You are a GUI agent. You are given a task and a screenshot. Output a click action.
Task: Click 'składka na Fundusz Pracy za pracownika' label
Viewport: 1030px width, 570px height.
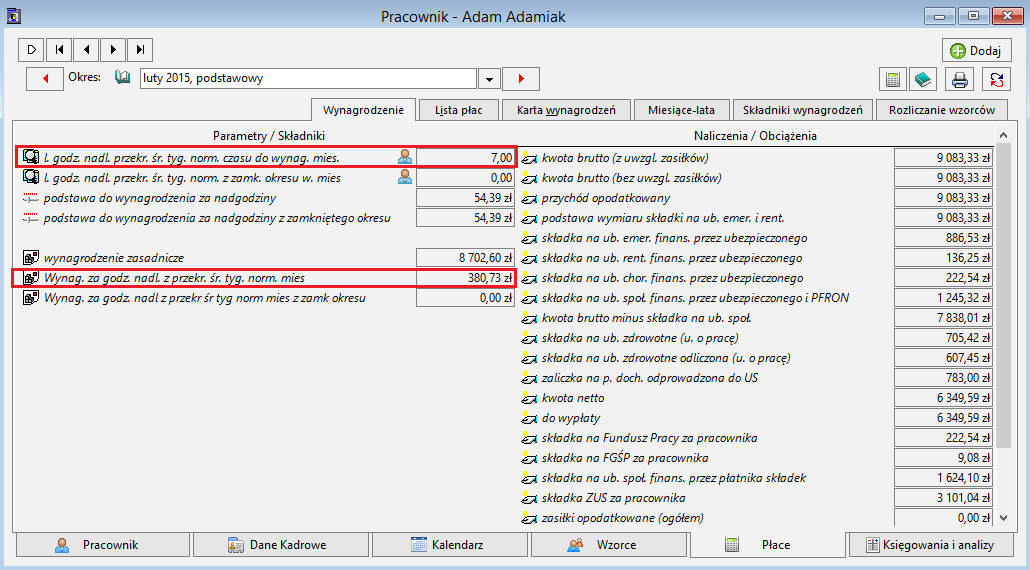point(649,438)
